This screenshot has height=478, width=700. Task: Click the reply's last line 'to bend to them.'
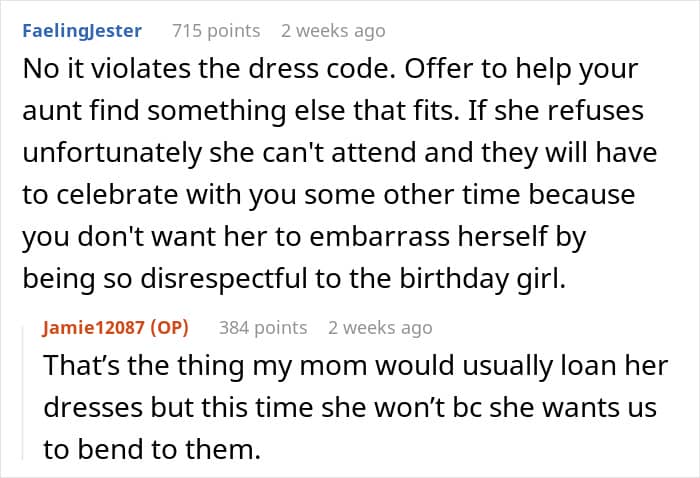[152, 449]
